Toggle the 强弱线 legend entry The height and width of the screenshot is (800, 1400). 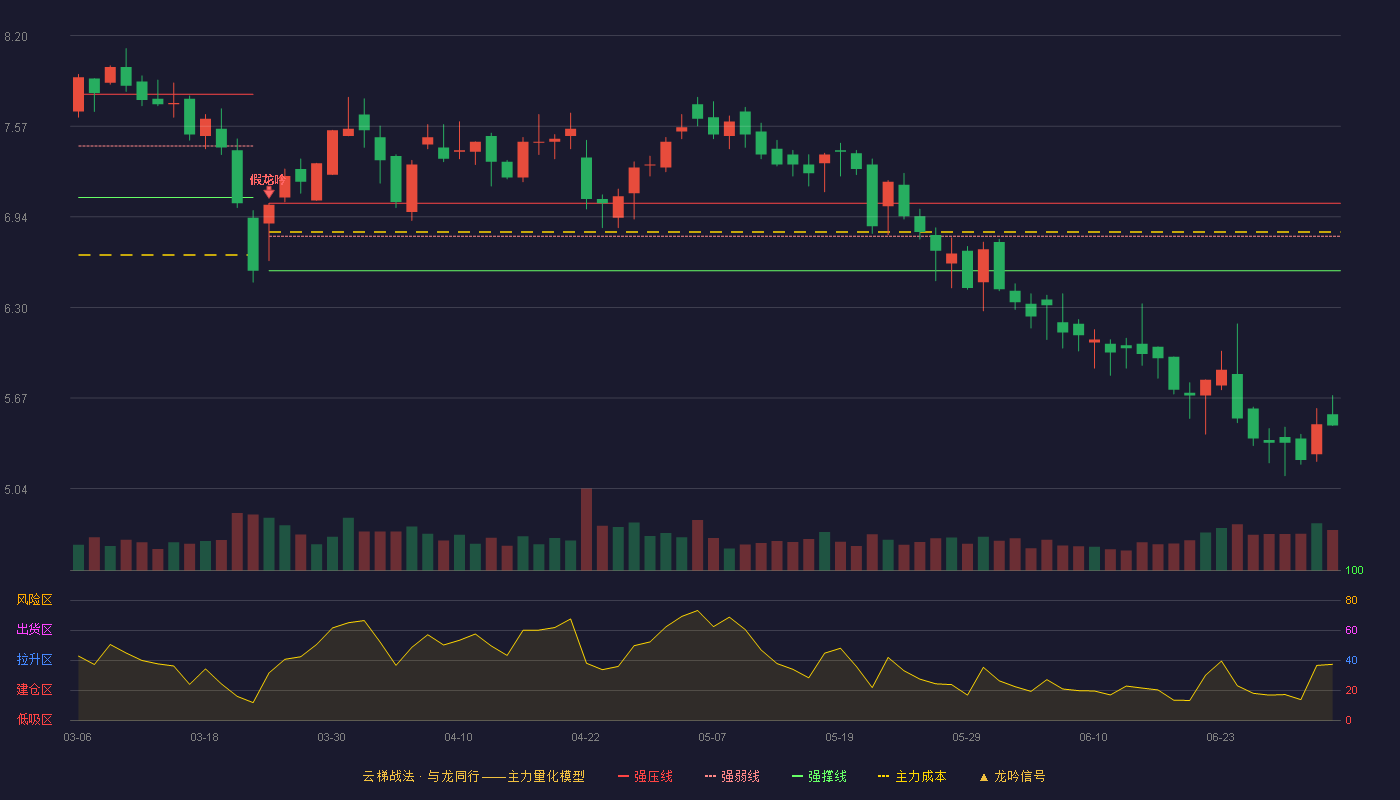tap(732, 776)
